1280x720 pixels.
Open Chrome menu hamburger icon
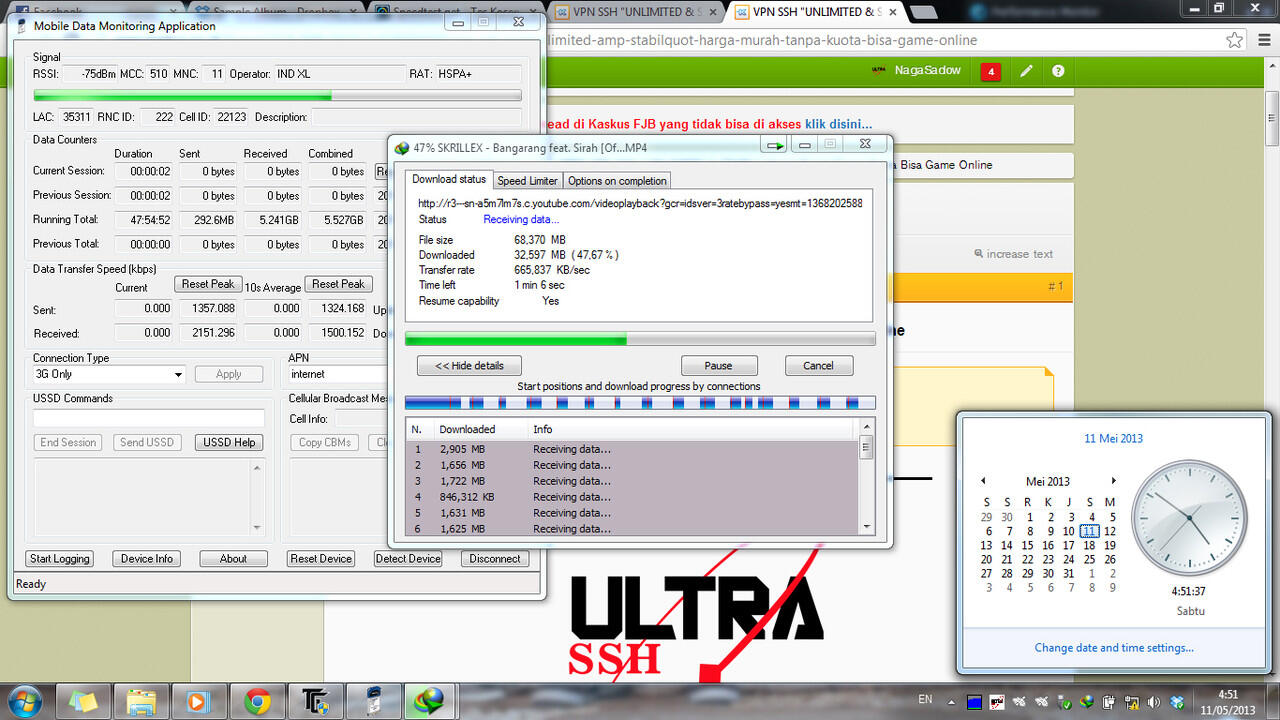pos(1263,40)
